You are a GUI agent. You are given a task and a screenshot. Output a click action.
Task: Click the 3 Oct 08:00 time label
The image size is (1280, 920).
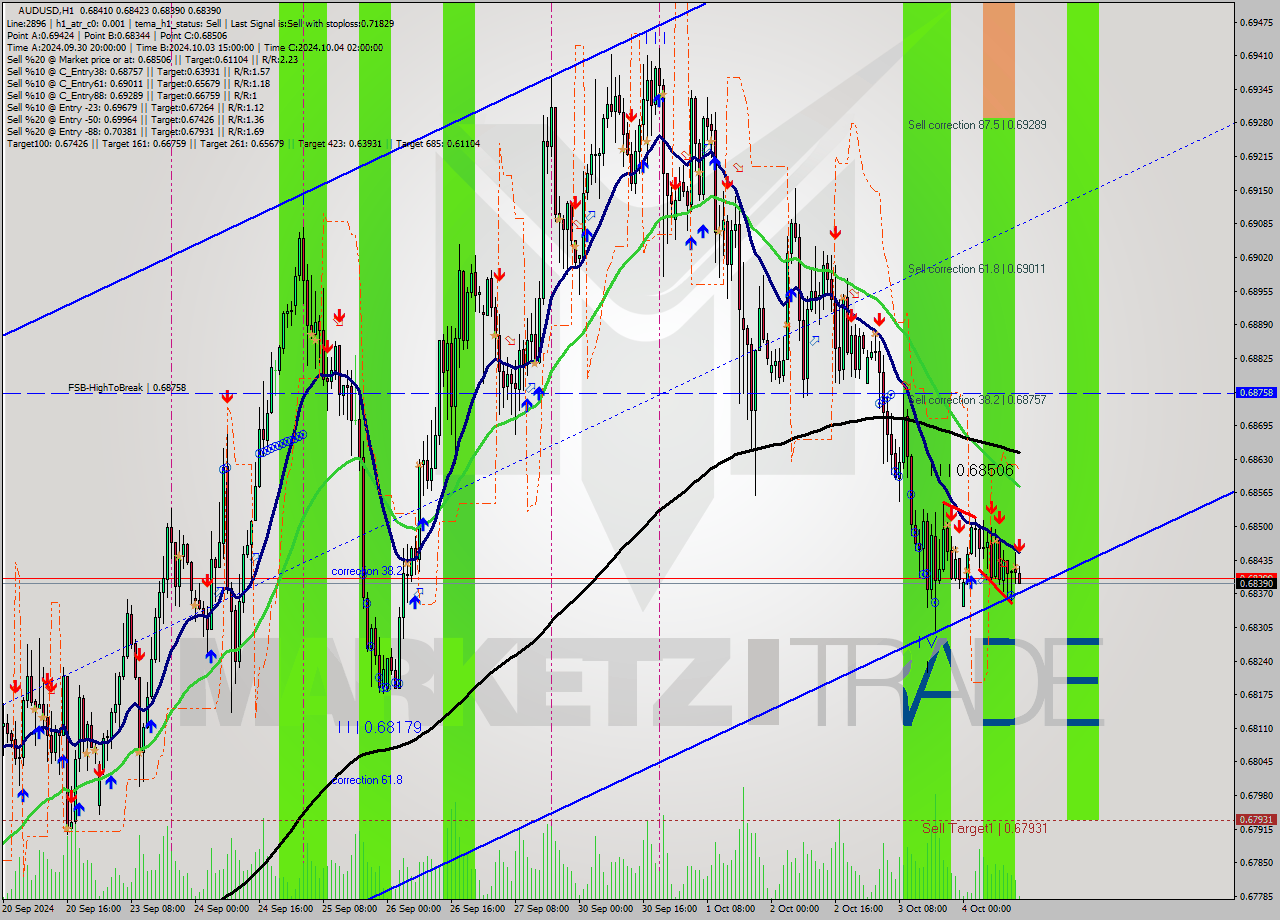pyautogui.click(x=921, y=909)
